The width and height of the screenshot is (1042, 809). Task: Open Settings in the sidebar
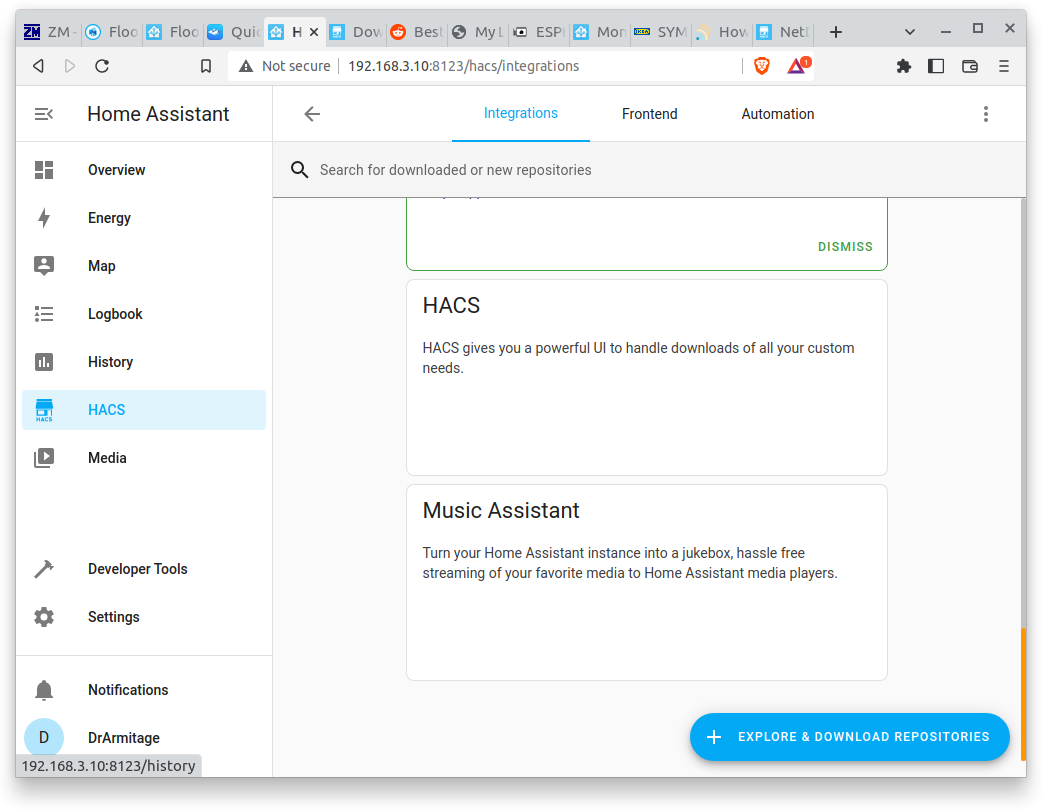point(144,617)
